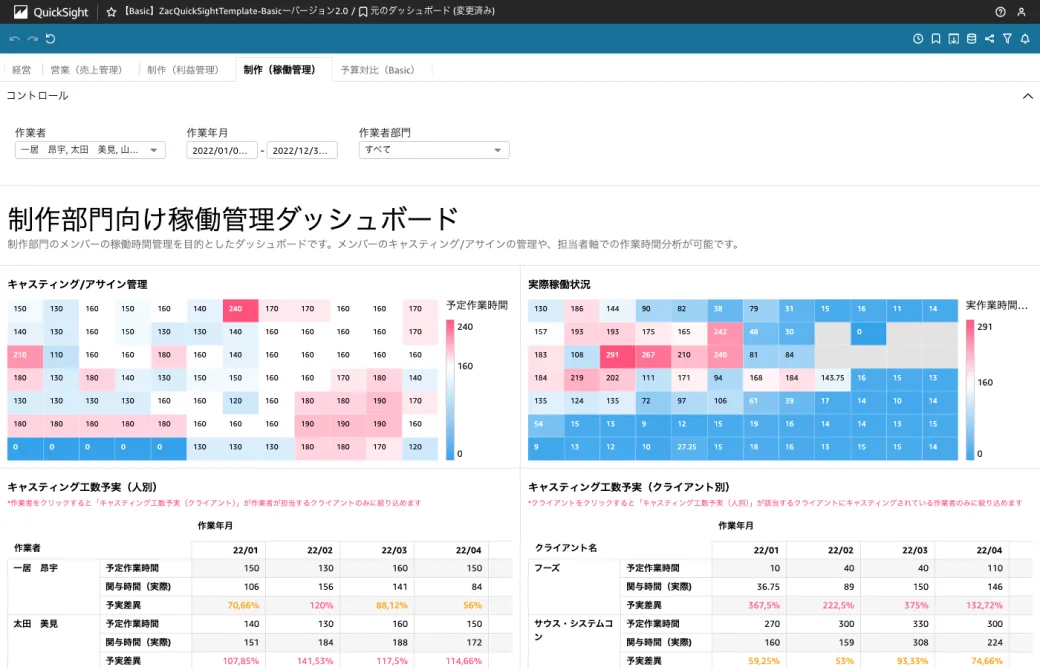
Task: Open the filter funnel icon
Action: 1008,39
